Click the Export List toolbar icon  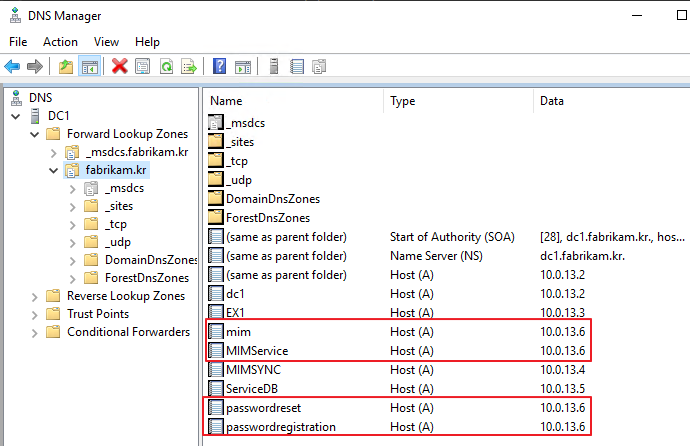click(189, 66)
